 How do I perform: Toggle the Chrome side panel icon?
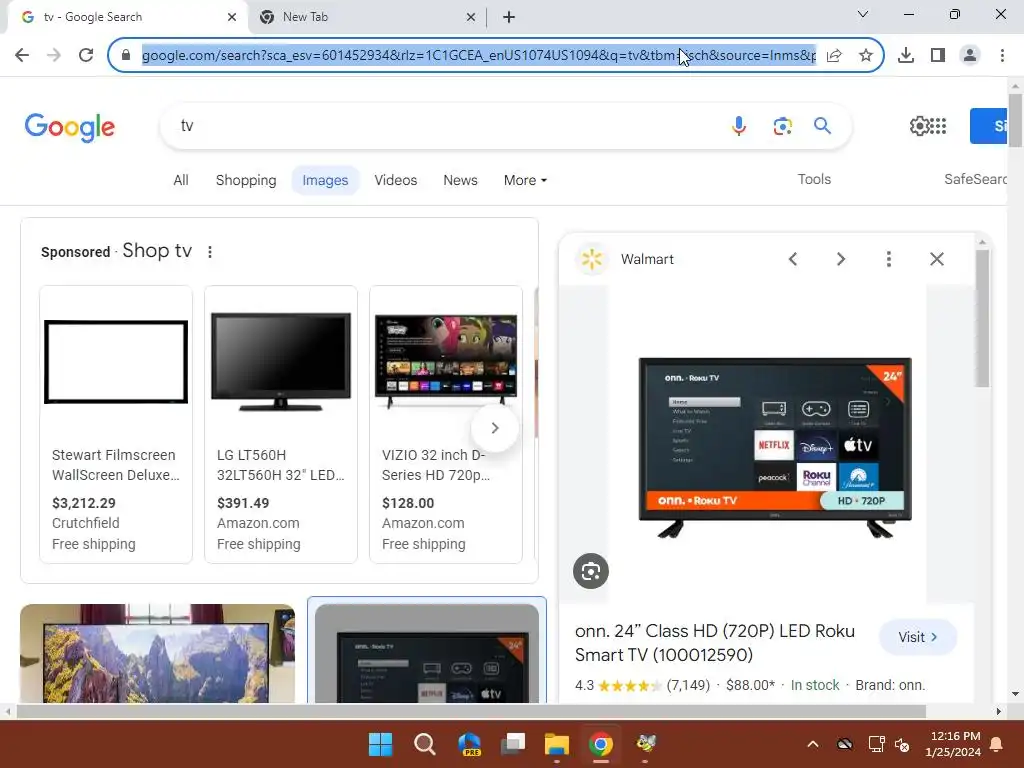tap(938, 55)
